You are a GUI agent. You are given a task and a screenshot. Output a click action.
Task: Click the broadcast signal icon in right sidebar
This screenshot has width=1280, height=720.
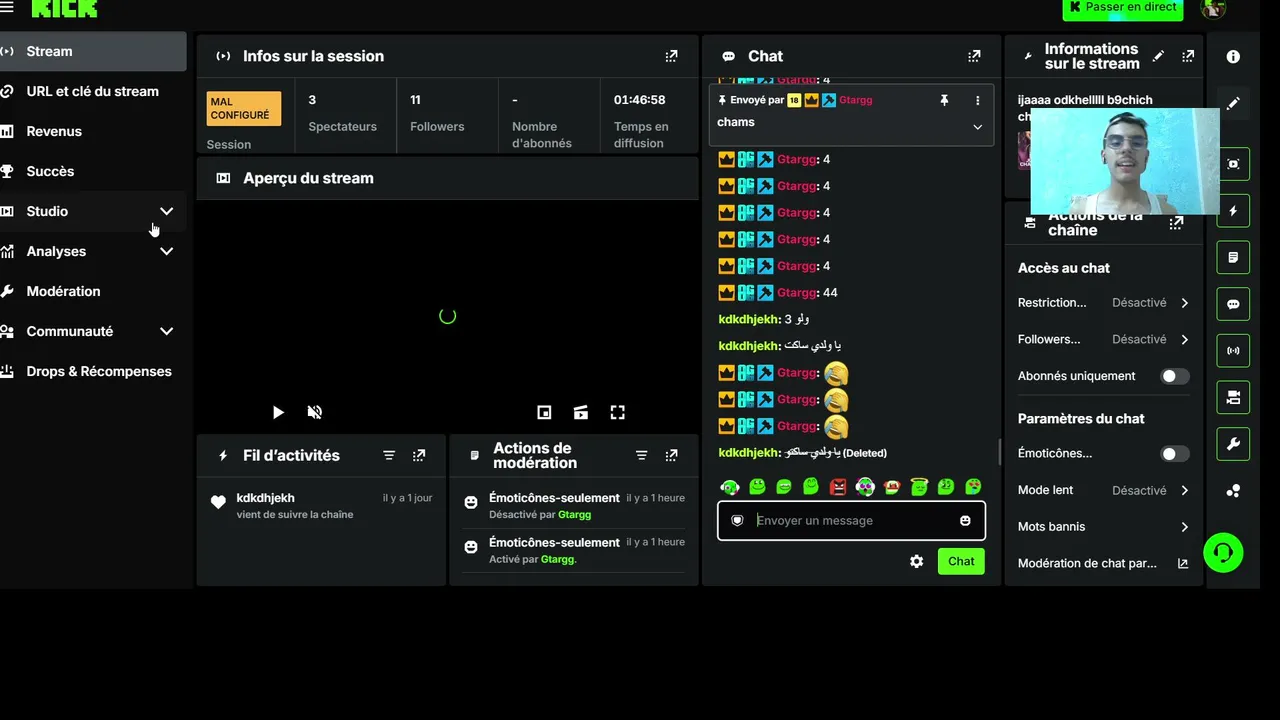pos(1233,351)
